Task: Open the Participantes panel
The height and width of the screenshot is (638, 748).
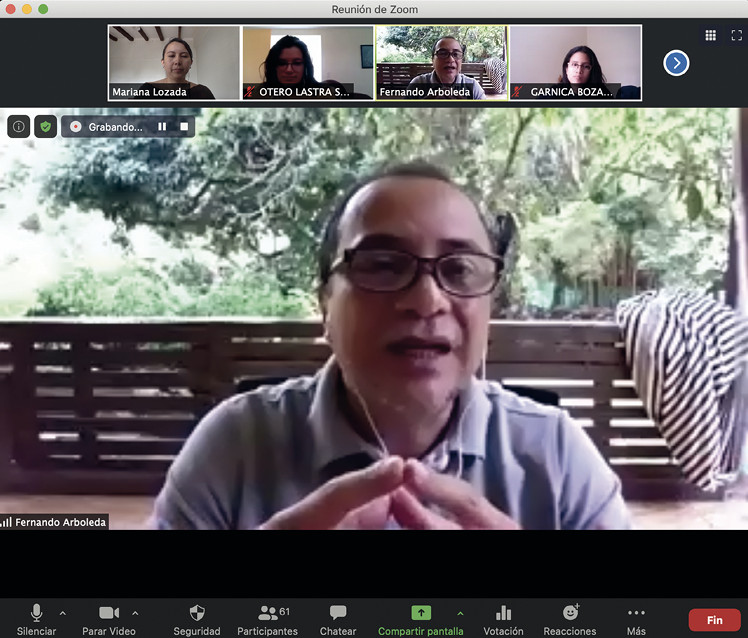Action: click(x=267, y=619)
